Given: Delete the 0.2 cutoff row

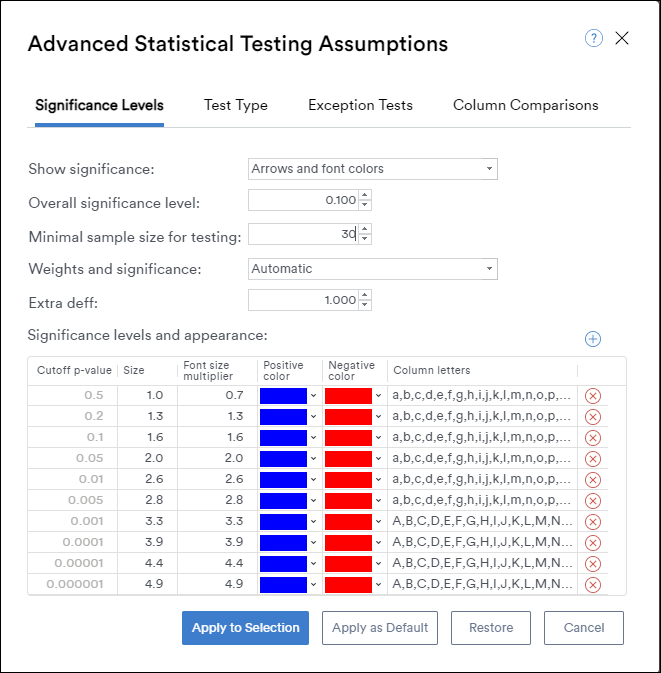Looking at the screenshot, I should (x=593, y=417).
